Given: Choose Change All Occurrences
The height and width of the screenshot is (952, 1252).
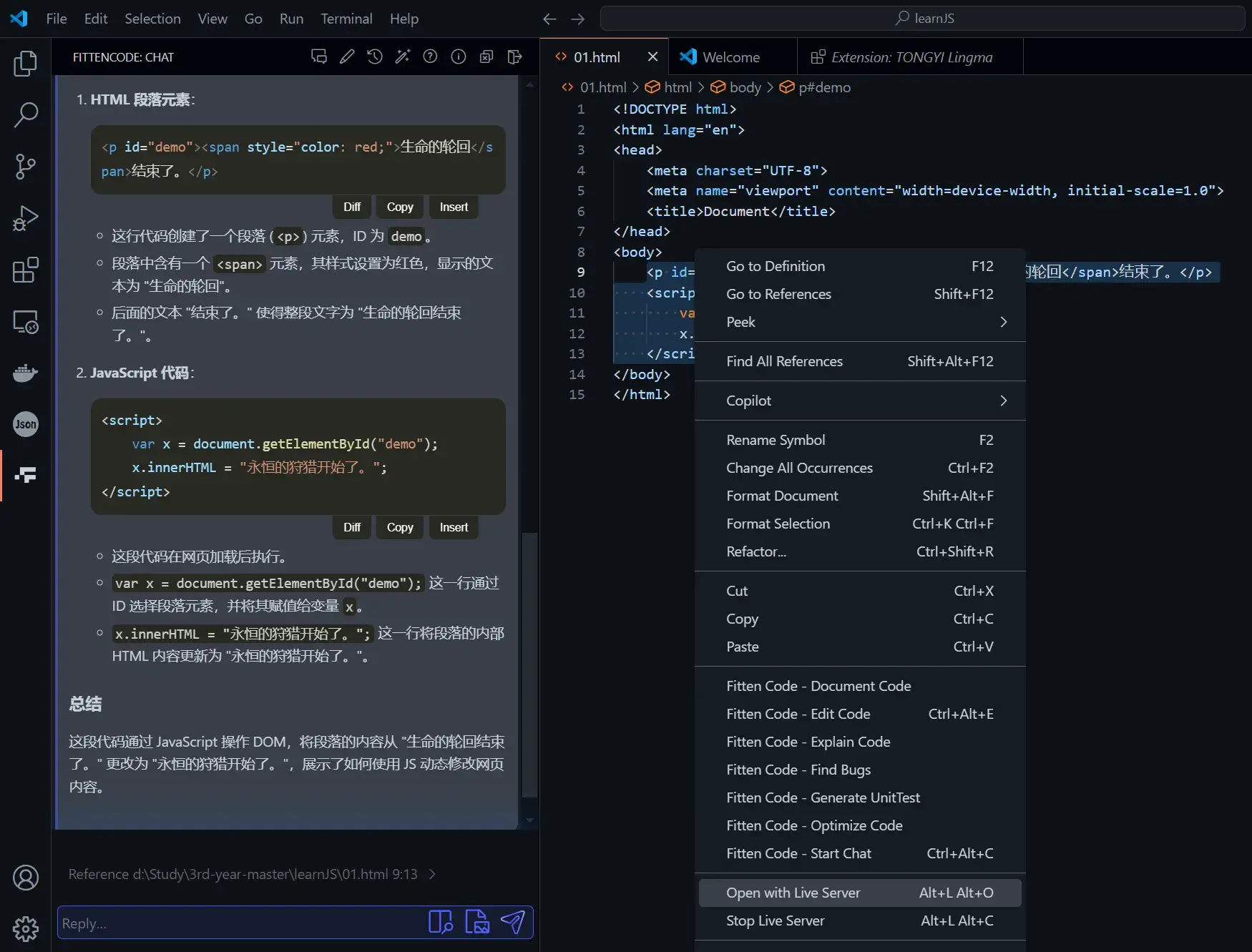Looking at the screenshot, I should (x=860, y=468).
